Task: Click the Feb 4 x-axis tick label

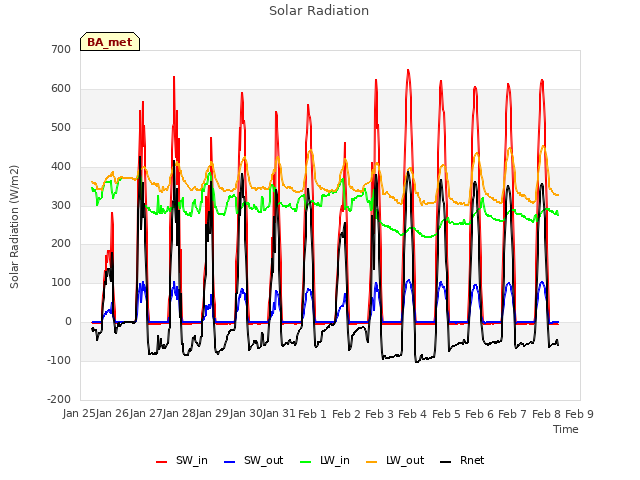Action: [x=413, y=414]
